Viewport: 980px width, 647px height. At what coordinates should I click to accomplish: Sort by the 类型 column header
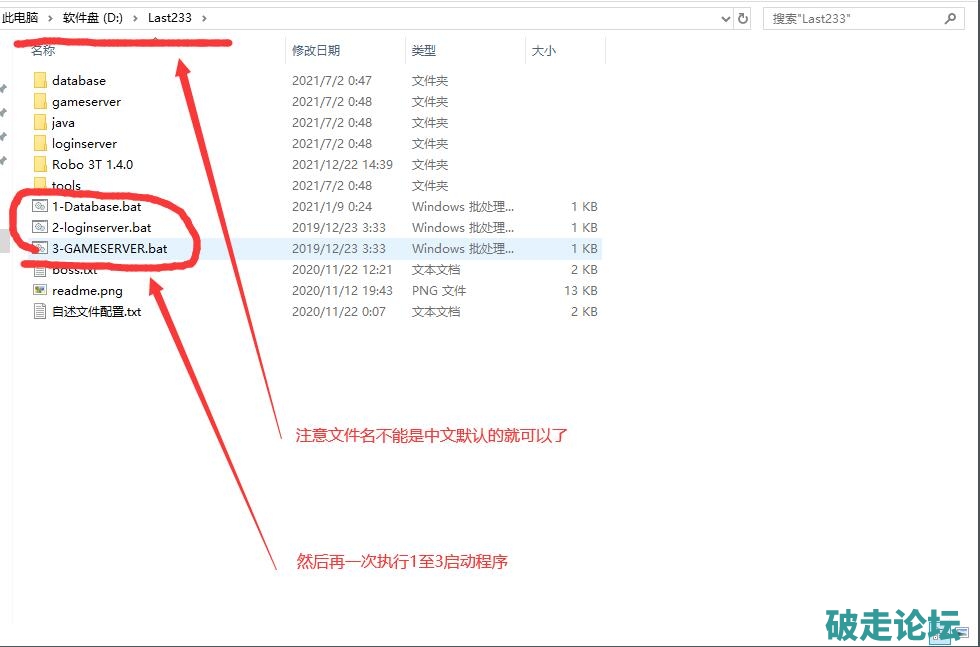coord(424,50)
